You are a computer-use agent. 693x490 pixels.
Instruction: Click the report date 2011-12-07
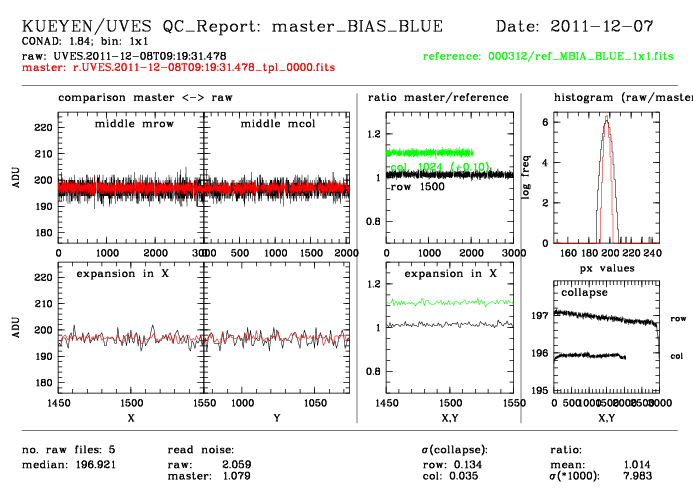[x=585, y=25]
